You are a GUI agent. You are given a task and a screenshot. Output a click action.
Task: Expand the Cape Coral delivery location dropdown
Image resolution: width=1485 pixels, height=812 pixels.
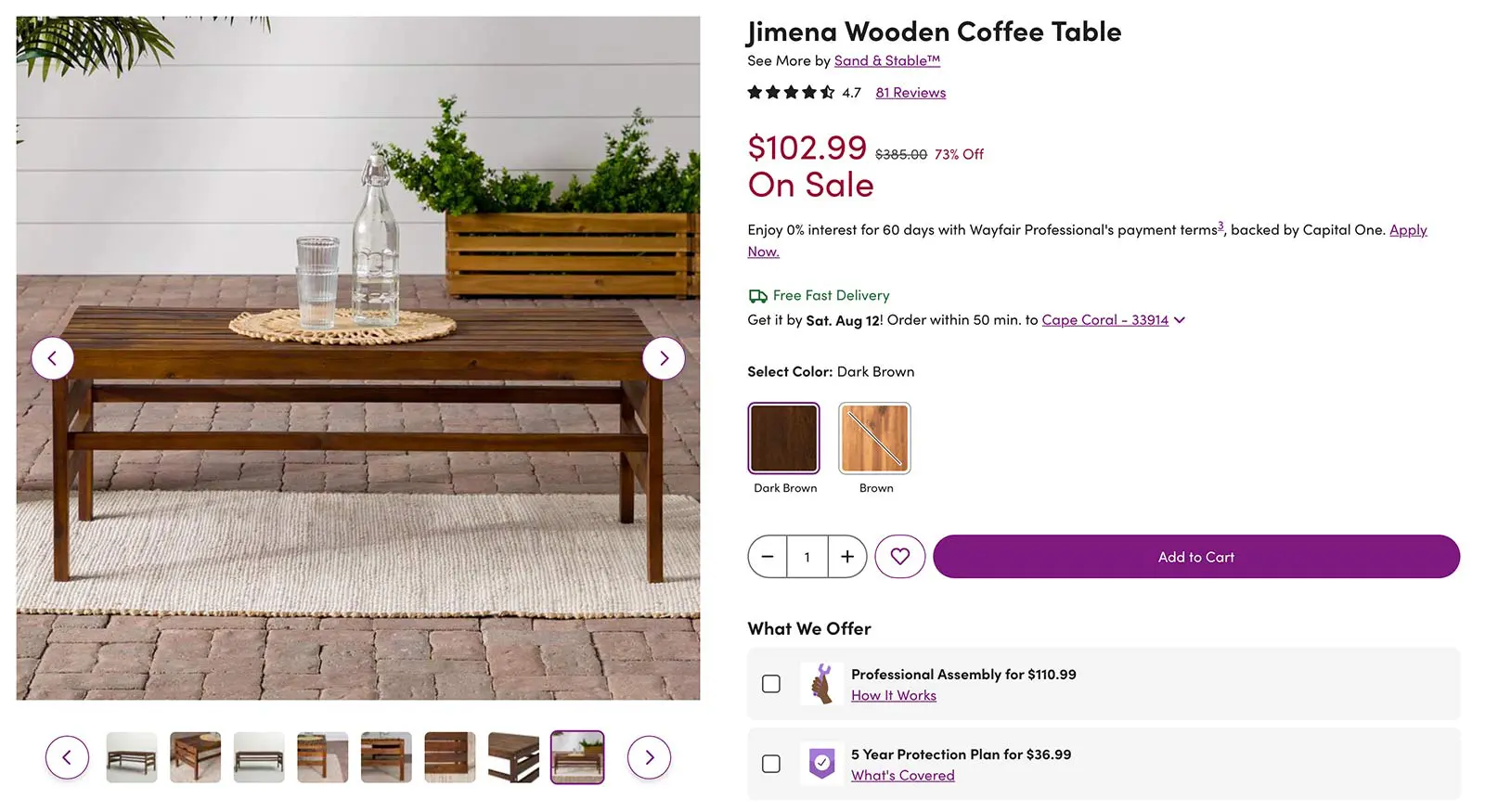pos(1179,320)
